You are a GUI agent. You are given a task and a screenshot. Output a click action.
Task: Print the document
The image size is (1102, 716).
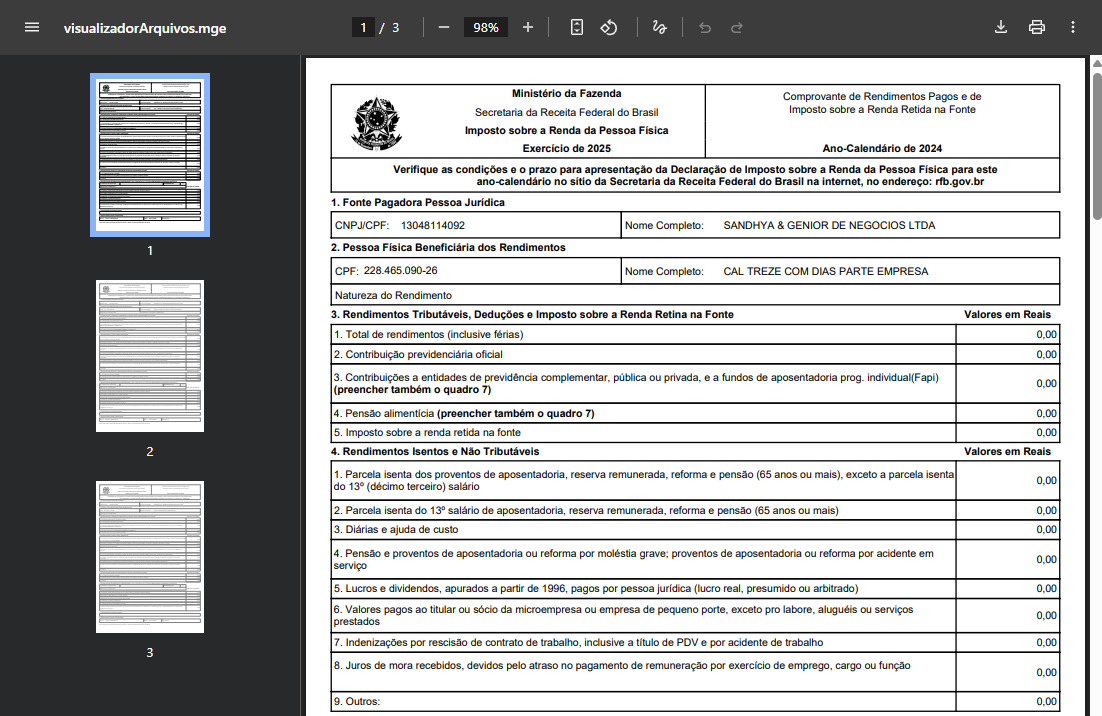(1037, 27)
